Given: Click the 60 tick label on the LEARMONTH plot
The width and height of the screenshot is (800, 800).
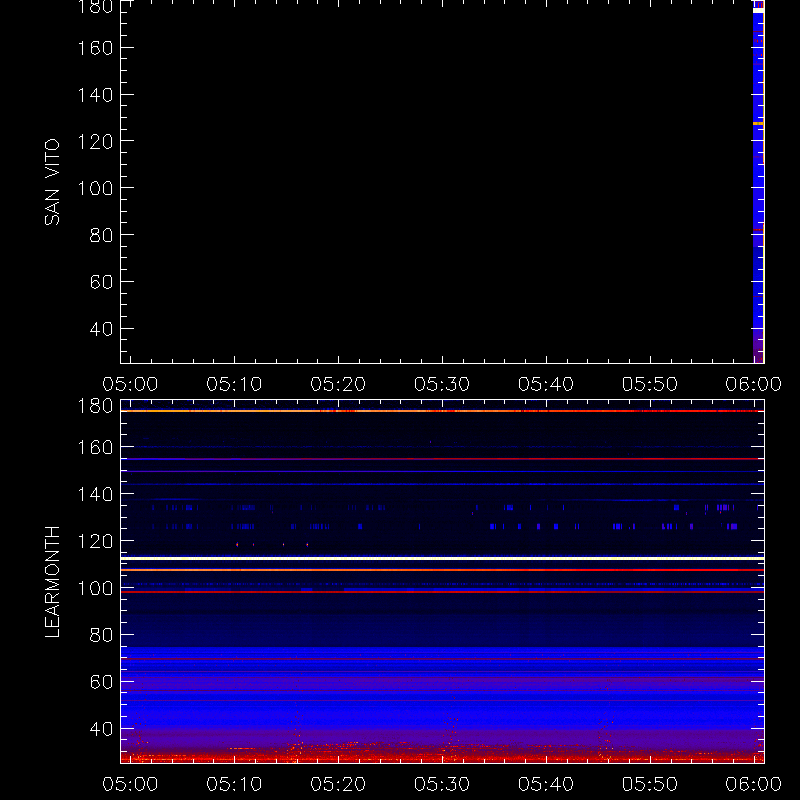Looking at the screenshot, I should (101, 682).
